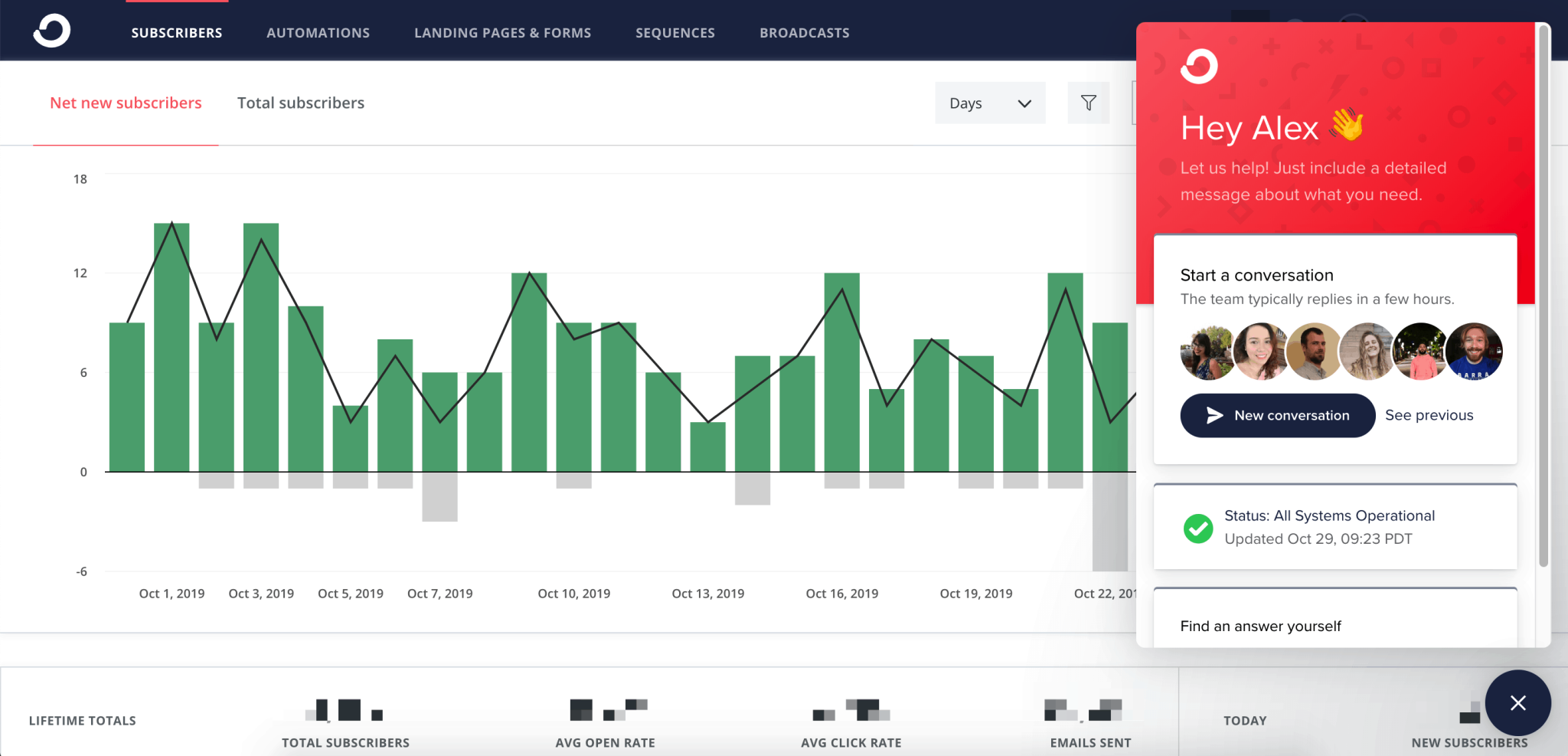Click the Lifetime Totals label
This screenshot has height=756, width=1568.
coord(83,721)
